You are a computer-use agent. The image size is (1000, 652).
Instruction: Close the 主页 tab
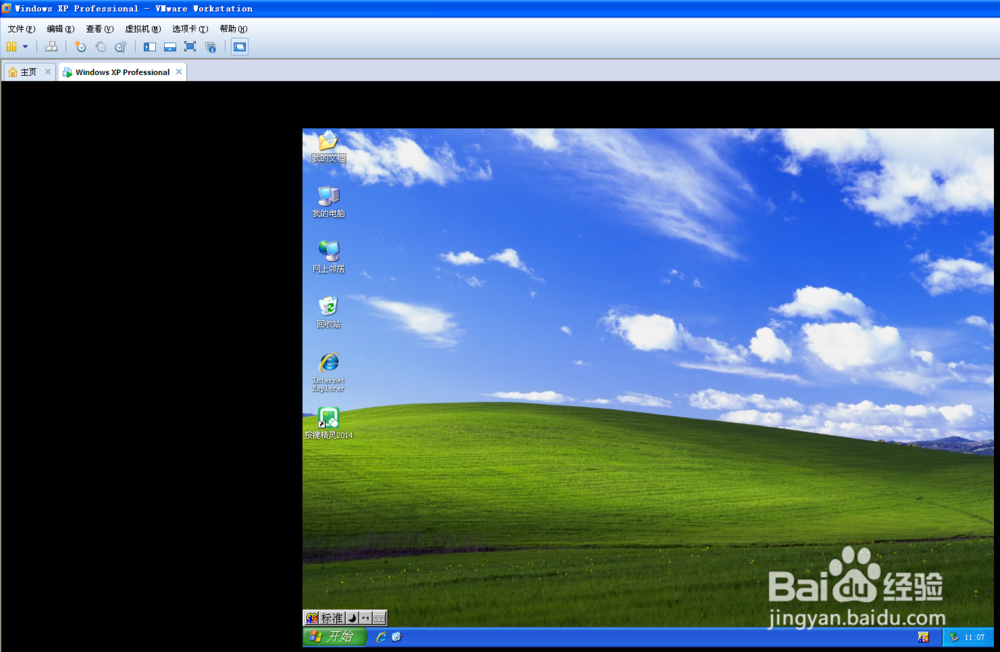[x=48, y=71]
